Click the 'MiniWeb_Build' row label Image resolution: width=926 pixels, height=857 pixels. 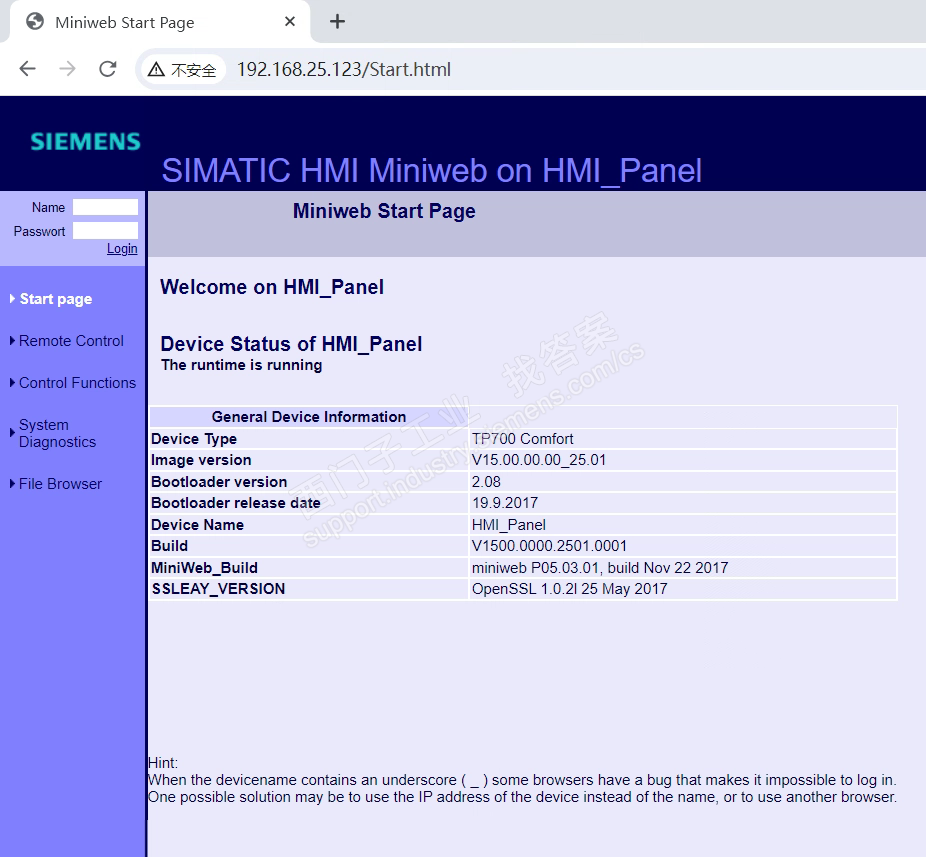tap(204, 568)
